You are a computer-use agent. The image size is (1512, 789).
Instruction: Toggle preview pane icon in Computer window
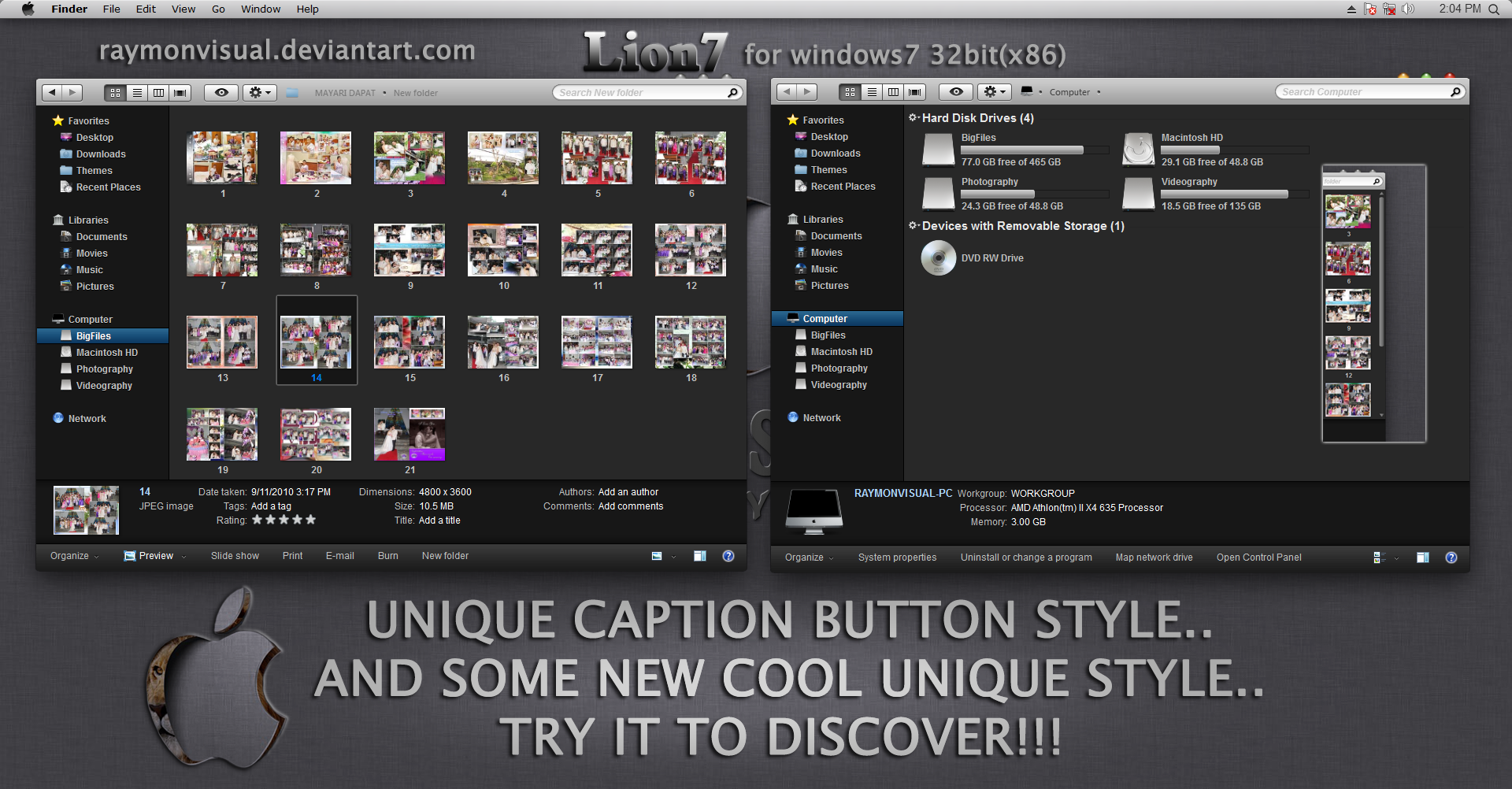coord(1422,557)
